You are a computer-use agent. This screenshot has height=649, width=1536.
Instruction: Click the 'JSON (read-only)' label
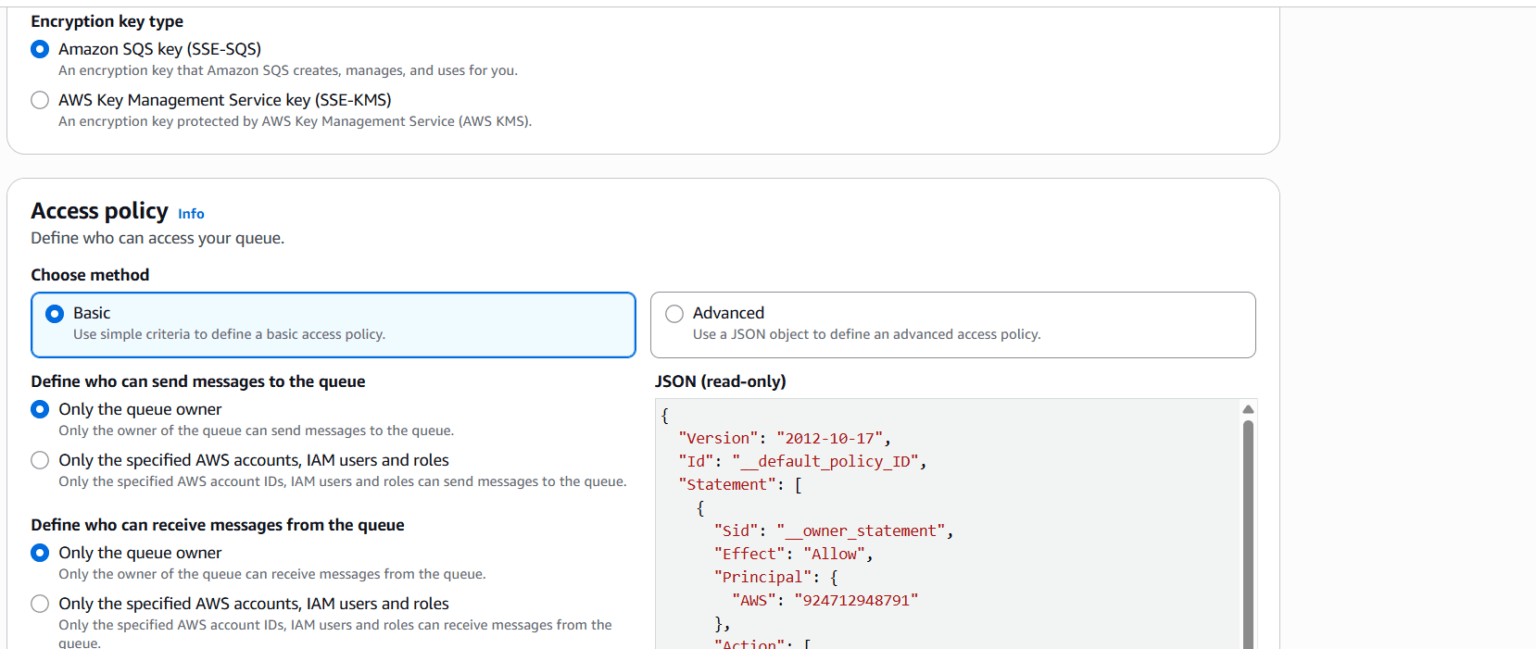coord(720,381)
